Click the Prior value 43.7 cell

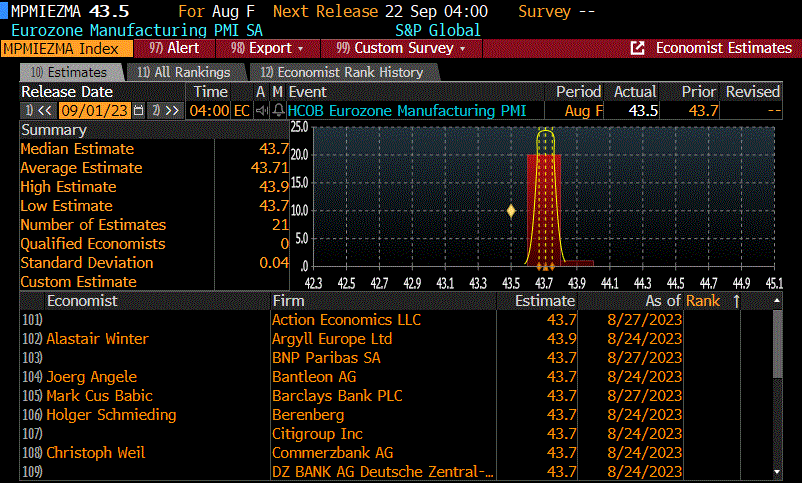tap(690, 111)
